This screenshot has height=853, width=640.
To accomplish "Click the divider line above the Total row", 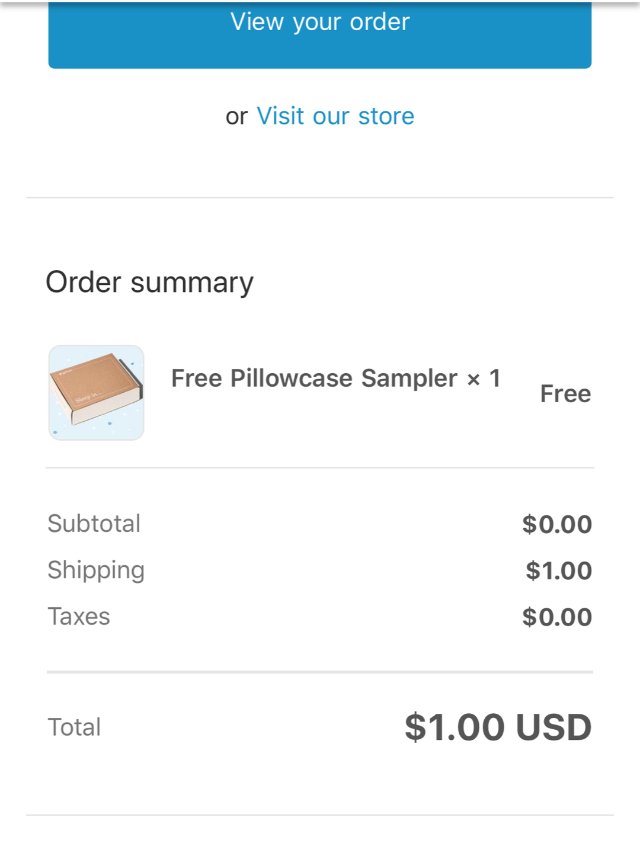I will point(320,672).
